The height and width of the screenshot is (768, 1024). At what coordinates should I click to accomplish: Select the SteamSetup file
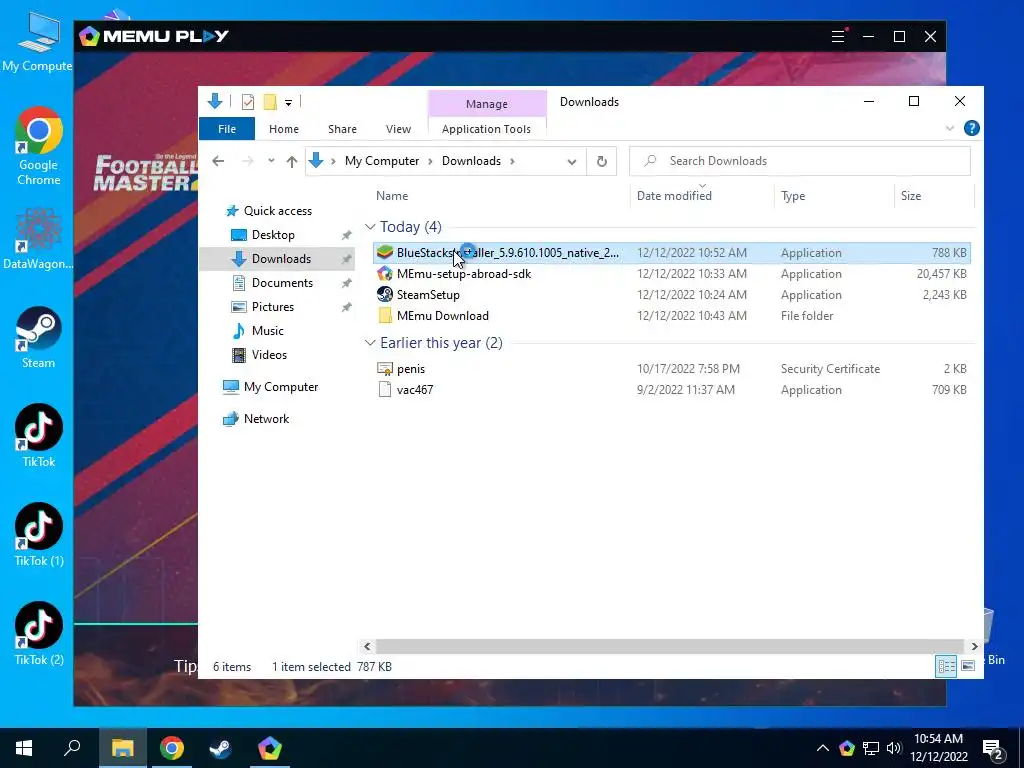pyautogui.click(x=671, y=295)
